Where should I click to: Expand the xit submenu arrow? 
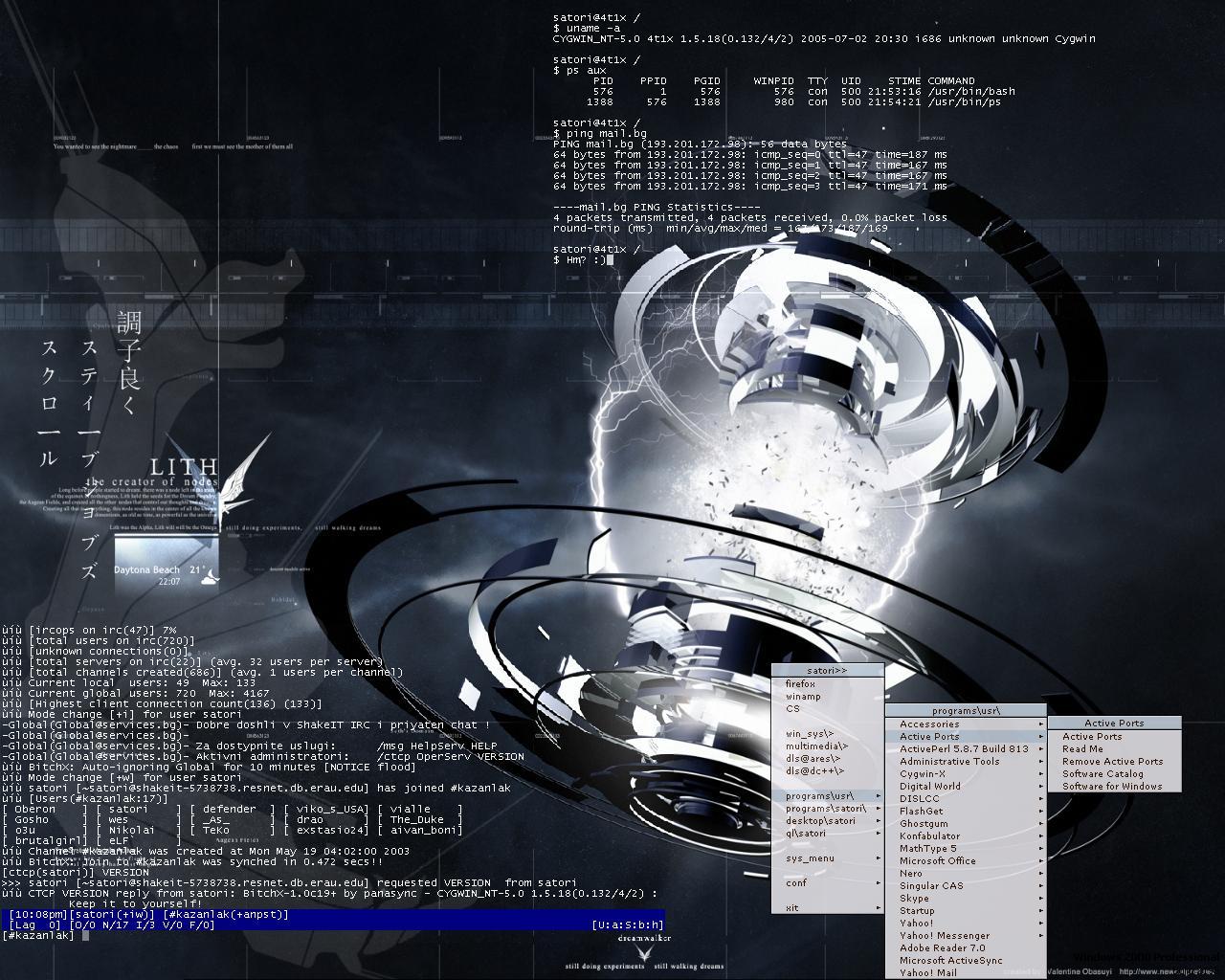tap(878, 908)
